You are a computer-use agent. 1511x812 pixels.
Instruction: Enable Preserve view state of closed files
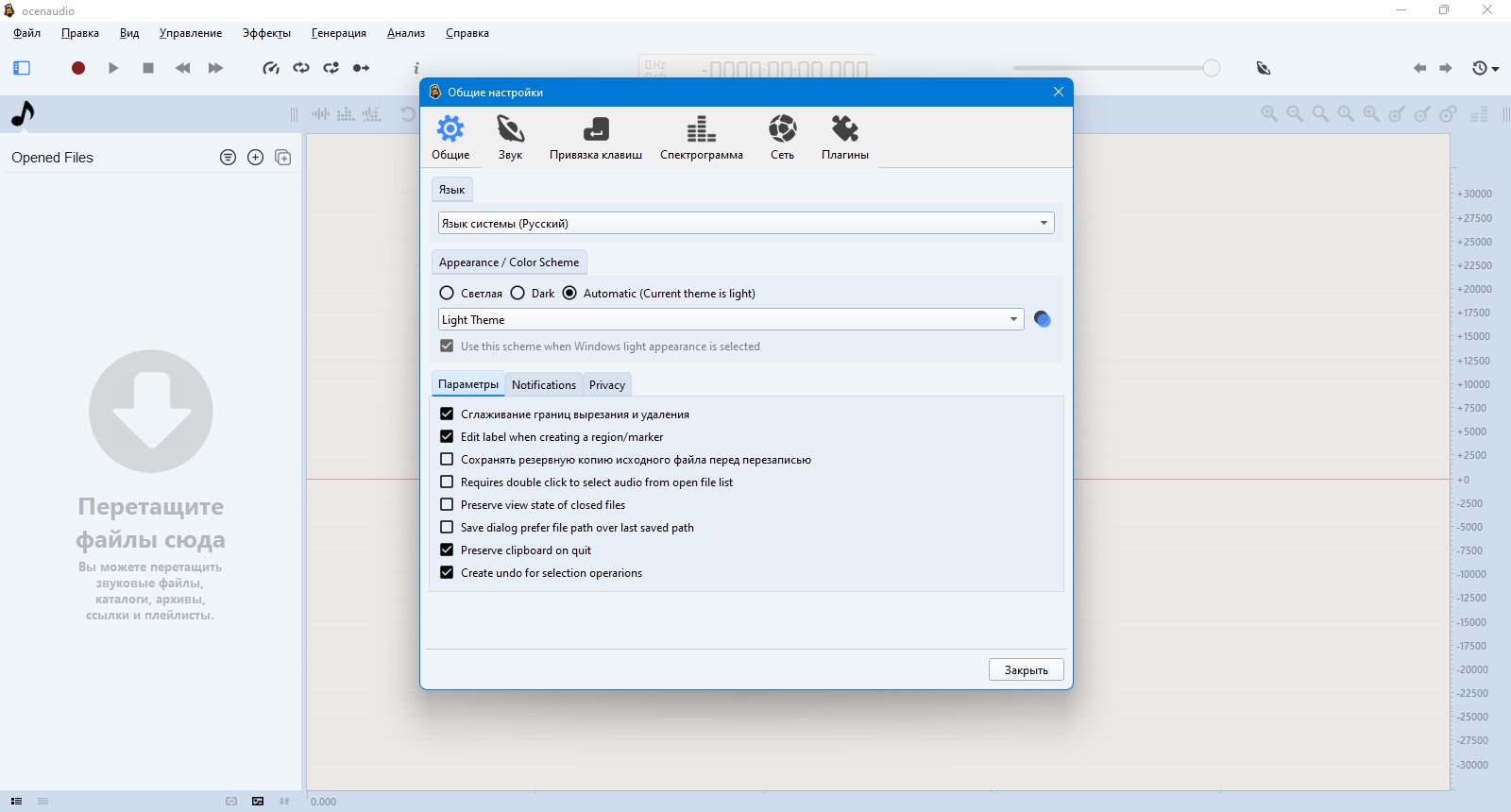pyautogui.click(x=447, y=504)
